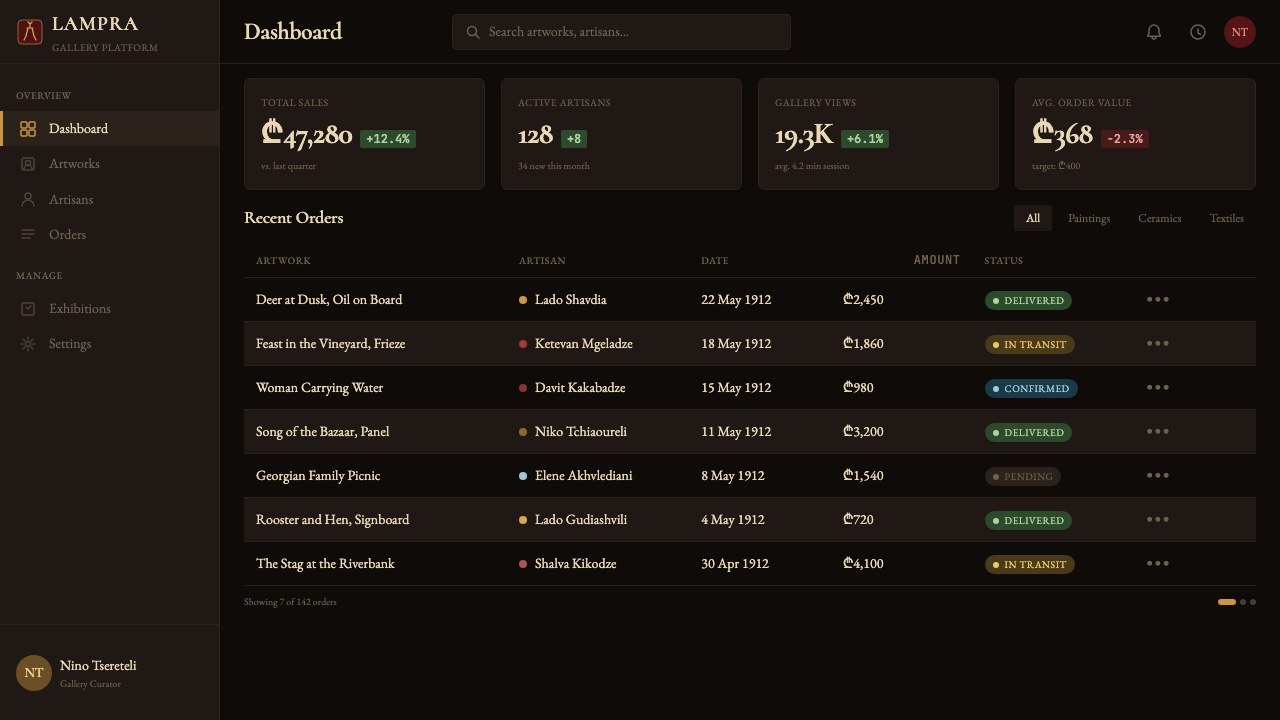Click Georgian Family Picnic title

[x=318, y=476]
